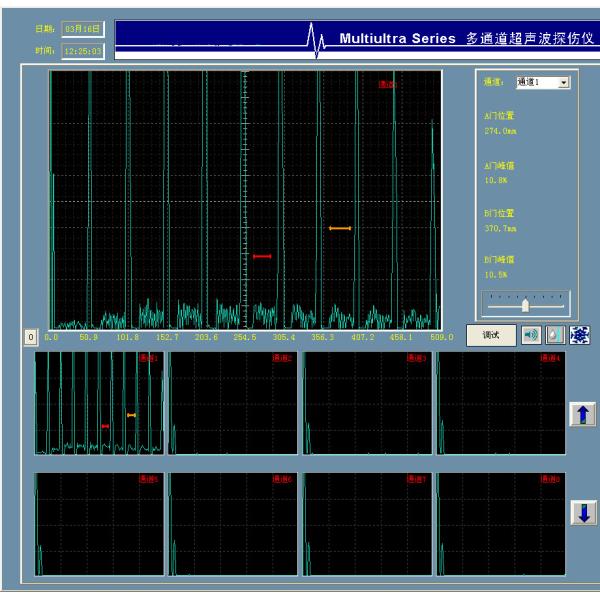Select the channel 2 waveform thumbnail
The image size is (600, 600).
coord(231,403)
